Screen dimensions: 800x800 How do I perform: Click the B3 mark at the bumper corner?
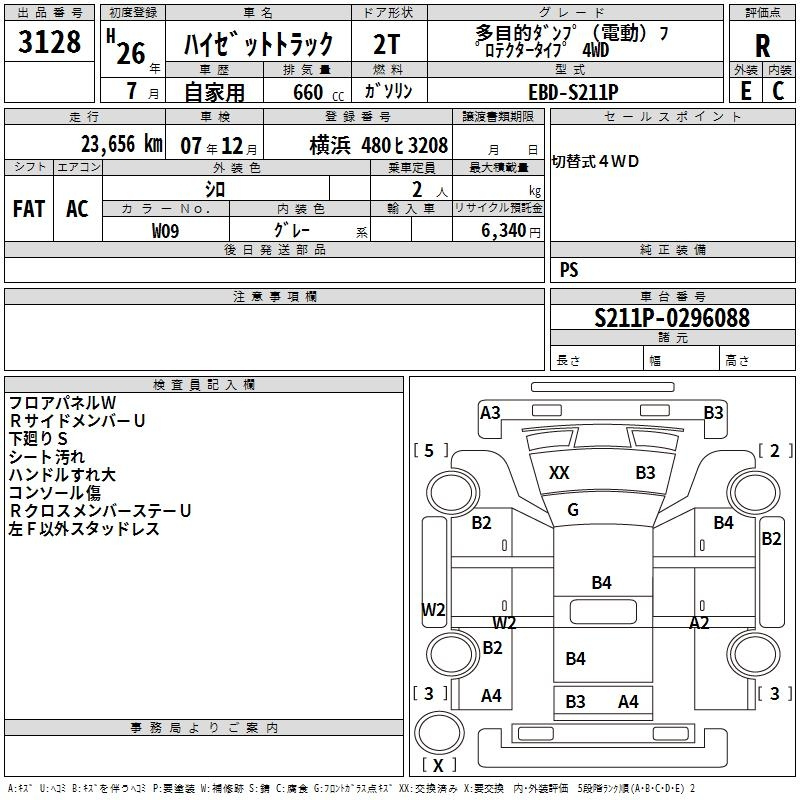click(x=713, y=413)
